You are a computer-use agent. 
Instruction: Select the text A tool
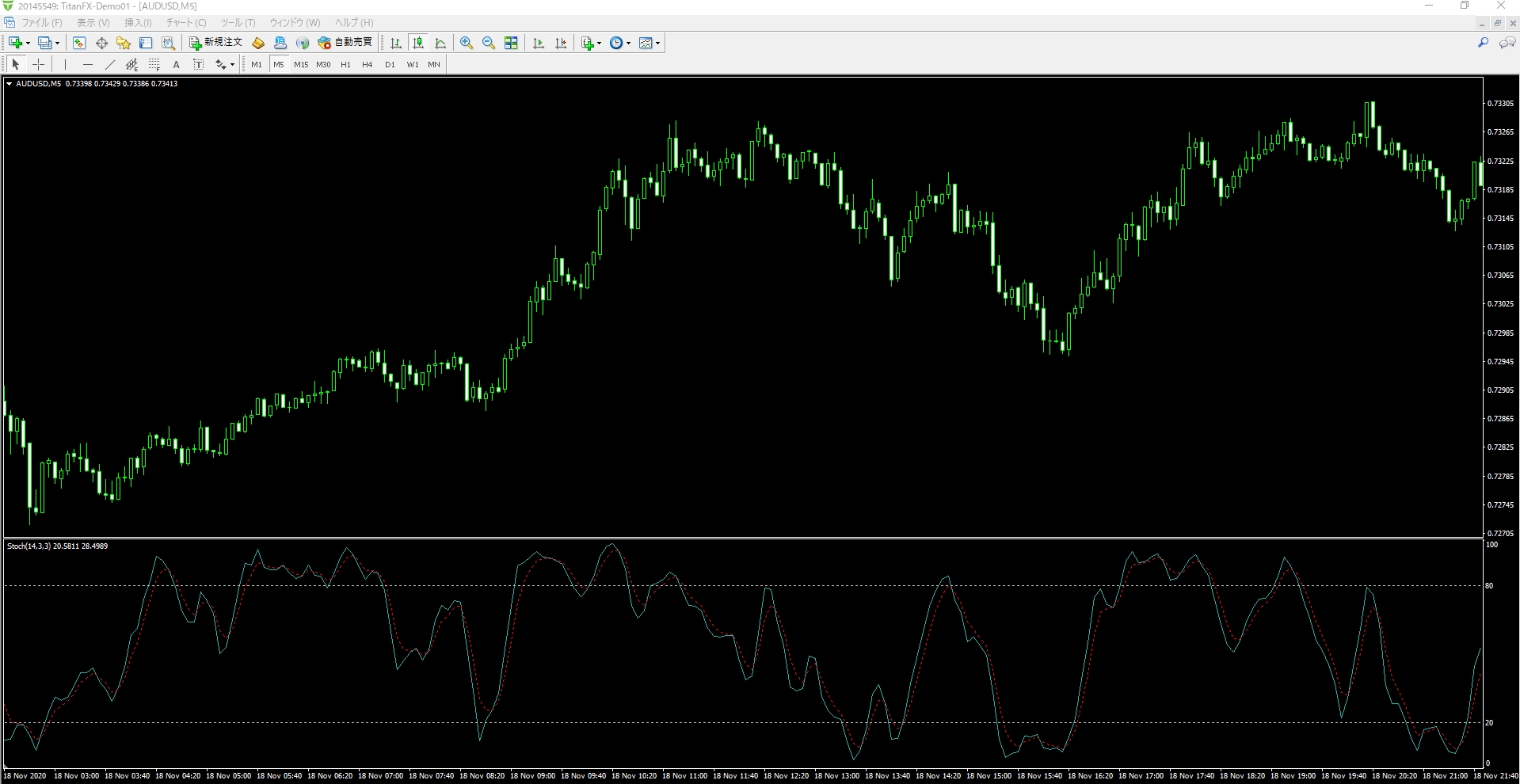176,64
